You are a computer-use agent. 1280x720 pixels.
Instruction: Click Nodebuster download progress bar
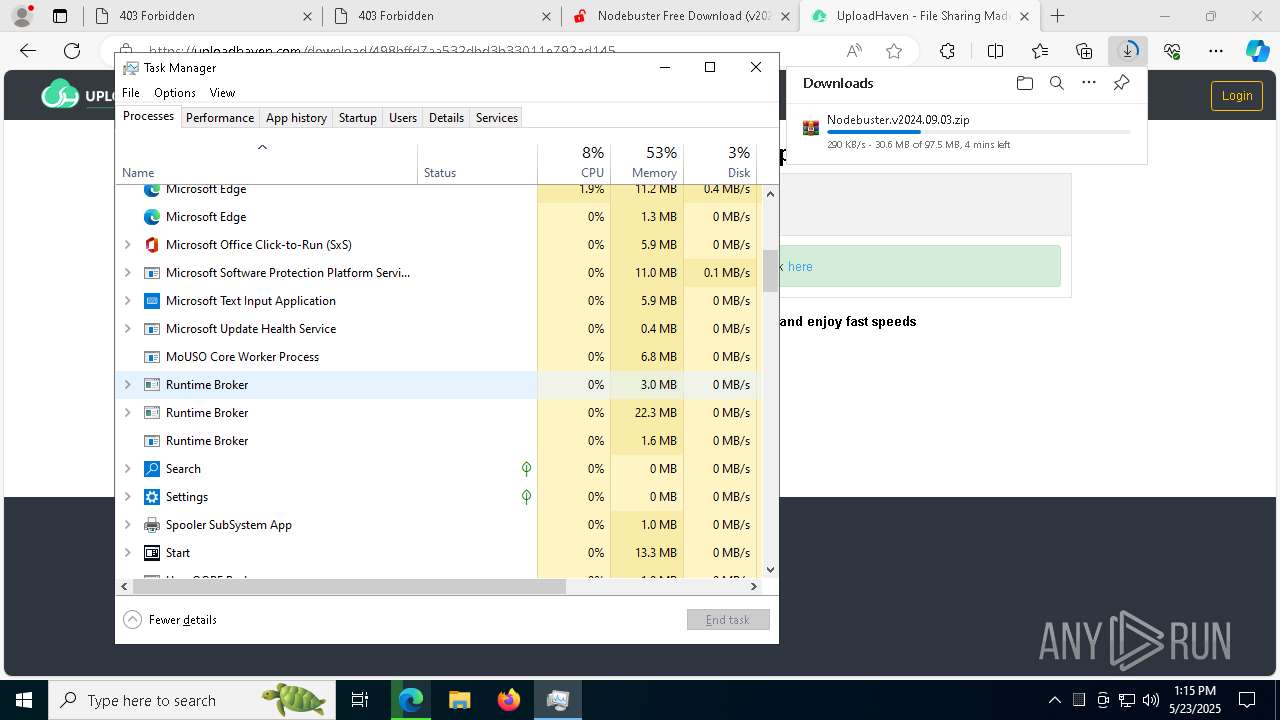pyautogui.click(x=979, y=132)
